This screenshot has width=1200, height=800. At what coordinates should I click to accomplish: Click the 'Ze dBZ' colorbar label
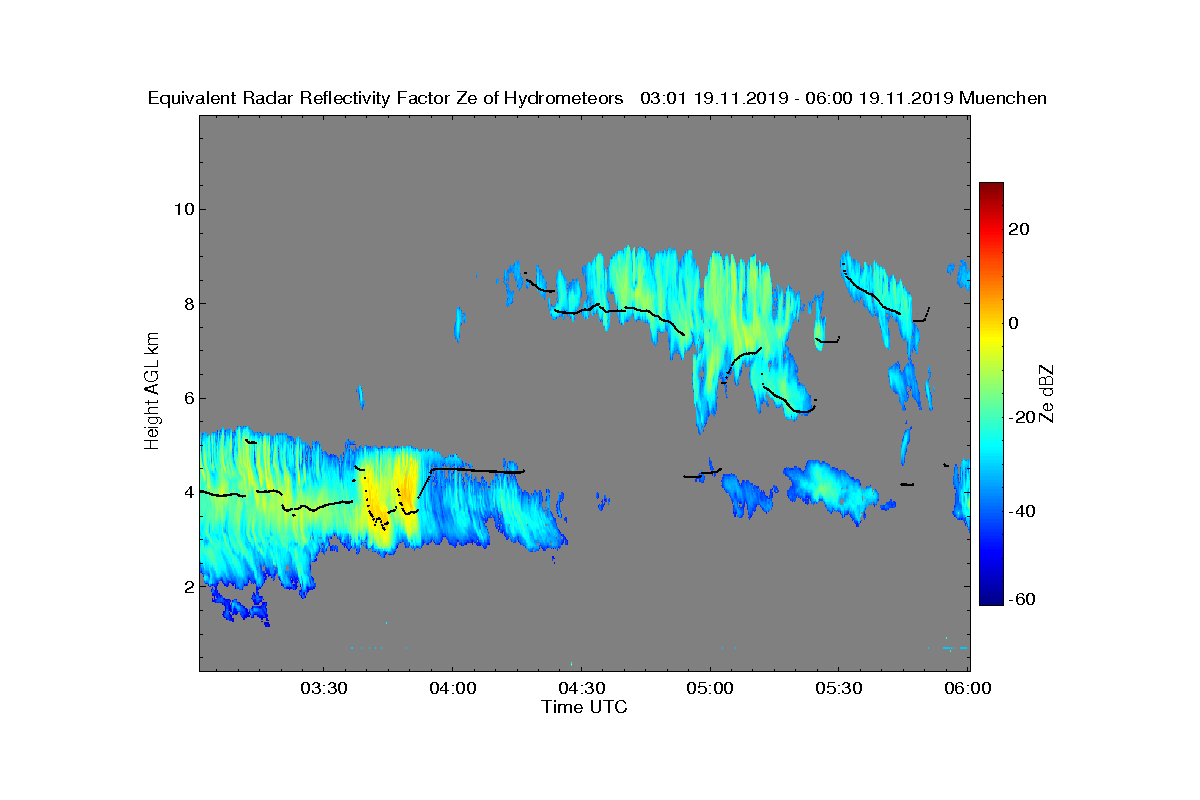point(1048,393)
